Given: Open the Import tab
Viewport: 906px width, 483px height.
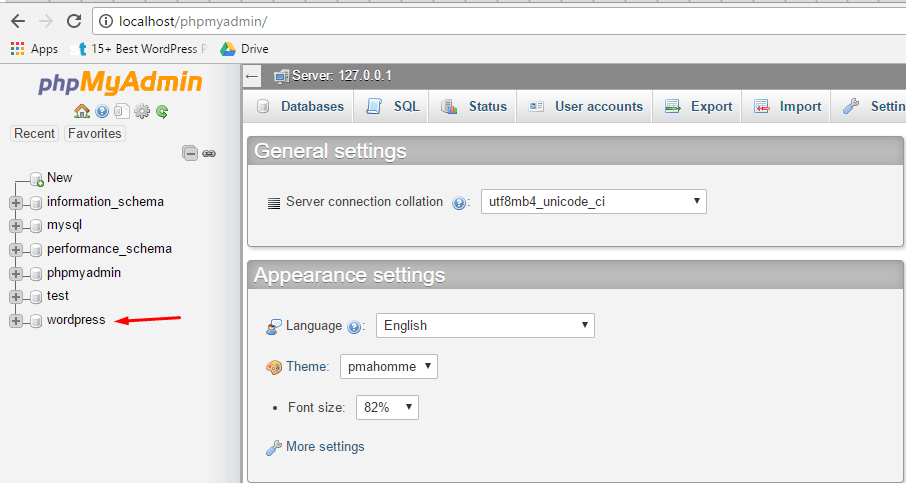Looking at the screenshot, I should click(x=786, y=106).
